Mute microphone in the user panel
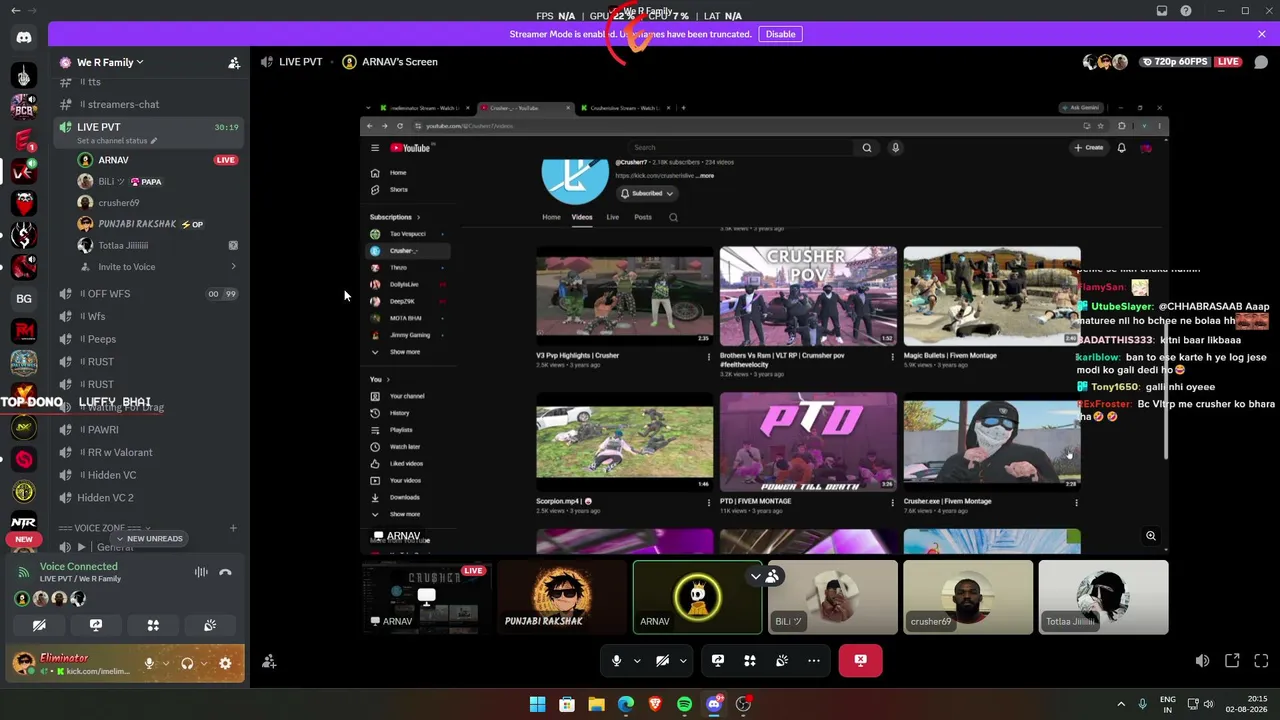Image resolution: width=1280 pixels, height=720 pixels. coord(149,663)
